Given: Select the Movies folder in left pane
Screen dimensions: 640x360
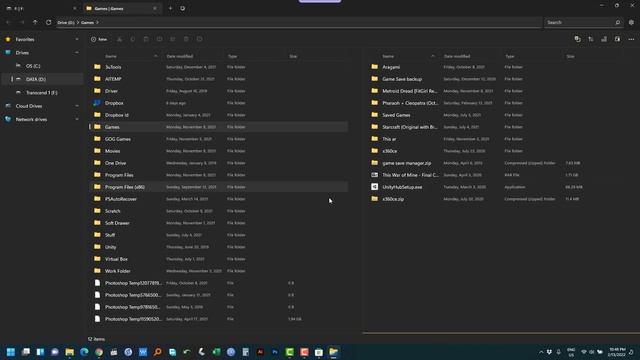Looking at the screenshot, I should point(218,151).
